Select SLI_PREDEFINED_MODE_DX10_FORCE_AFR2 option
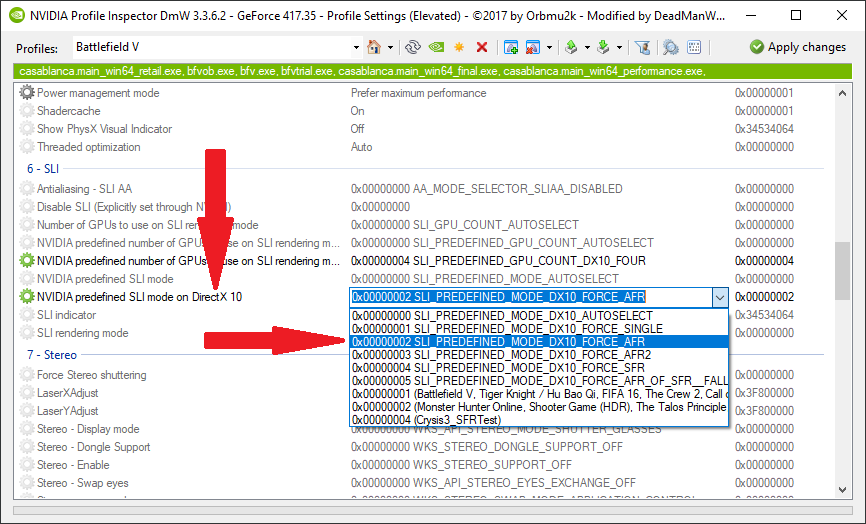 coord(539,355)
